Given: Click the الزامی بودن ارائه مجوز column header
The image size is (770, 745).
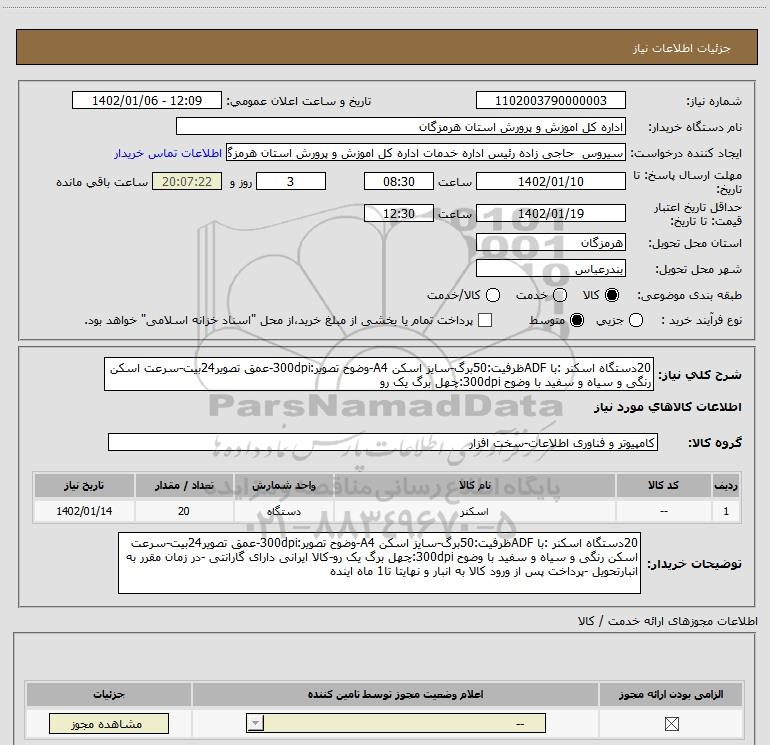Looking at the screenshot, I should (x=671, y=694).
